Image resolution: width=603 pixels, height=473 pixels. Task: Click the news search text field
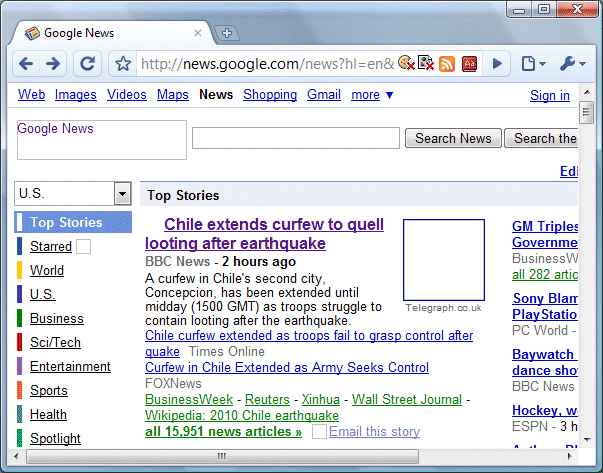pos(296,138)
